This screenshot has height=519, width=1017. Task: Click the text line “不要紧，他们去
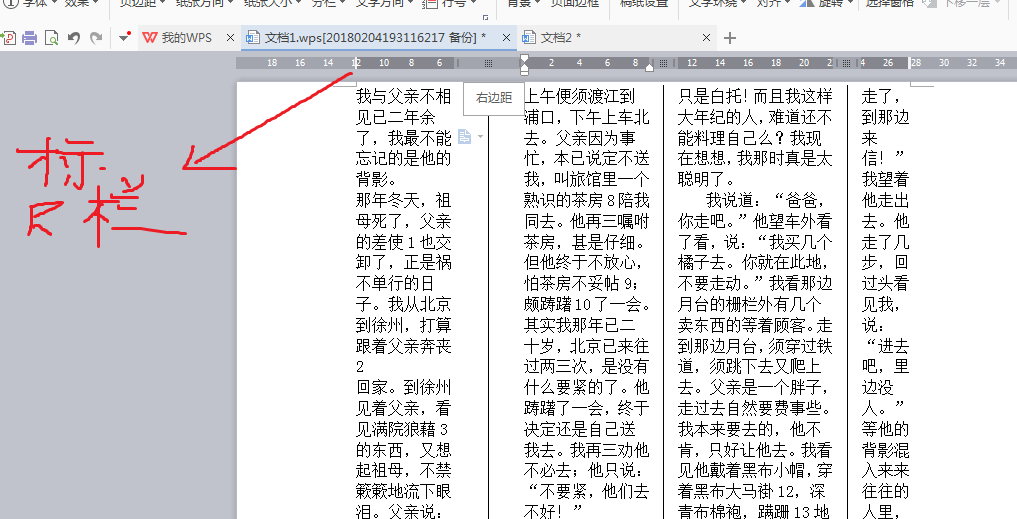(586, 491)
